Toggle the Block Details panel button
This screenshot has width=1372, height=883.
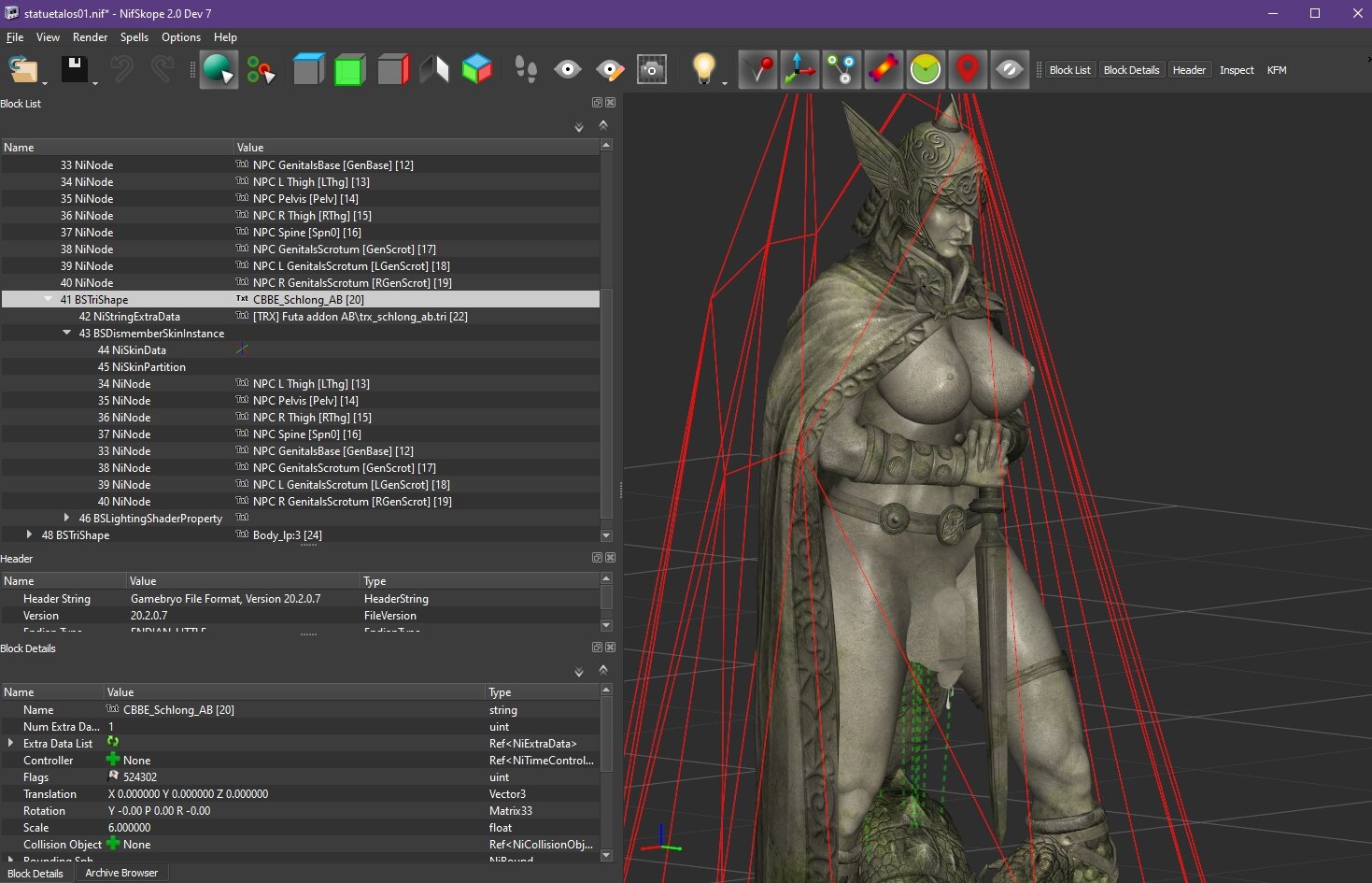pyautogui.click(x=1131, y=70)
